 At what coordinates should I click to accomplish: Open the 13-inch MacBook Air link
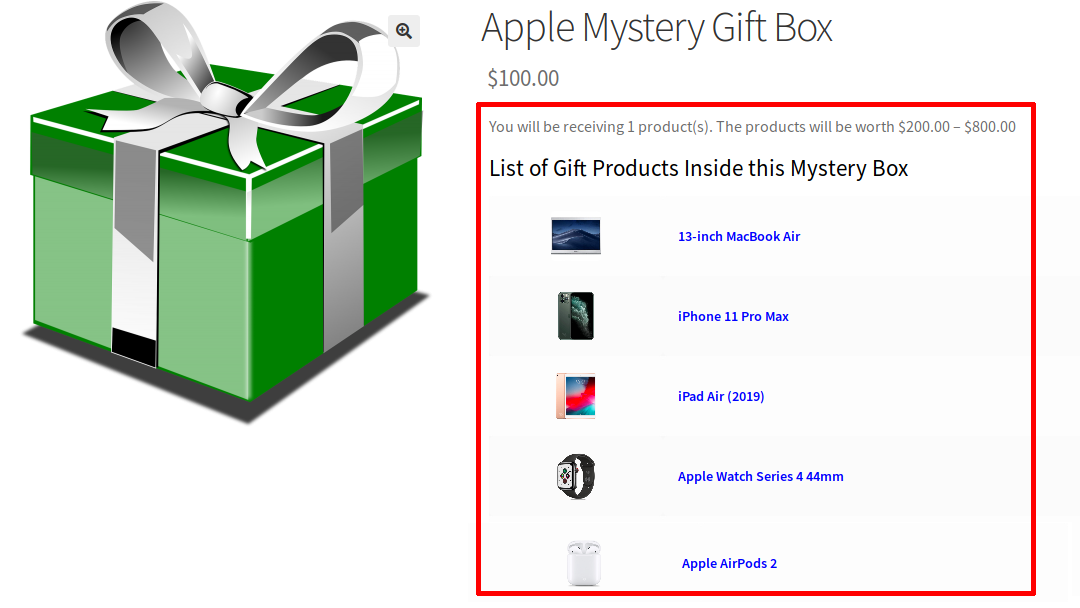pos(739,236)
